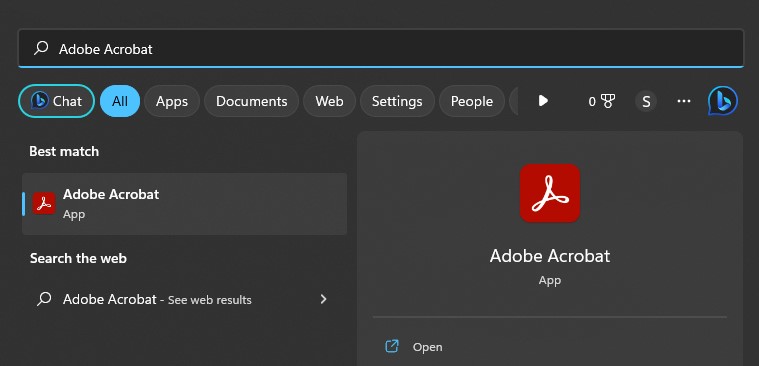This screenshot has width=759, height=366.
Task: Click the Best match heading
Action: 64,152
